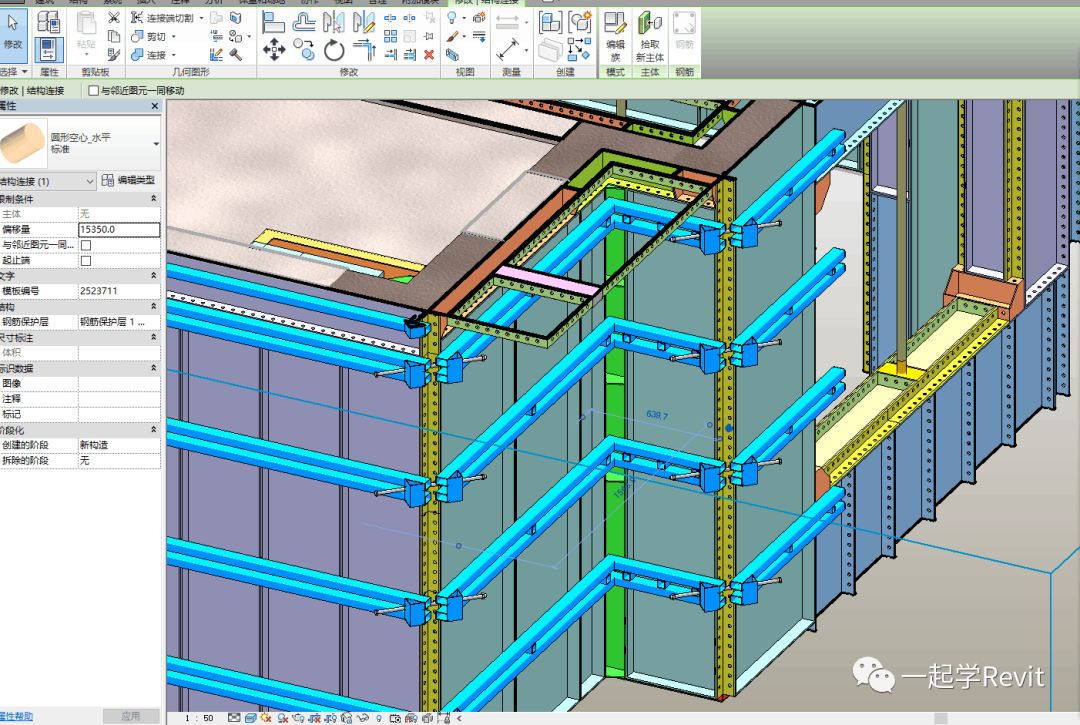Check 与邻近图元一同 property checkbox
The image size is (1080, 725).
[x=86, y=245]
